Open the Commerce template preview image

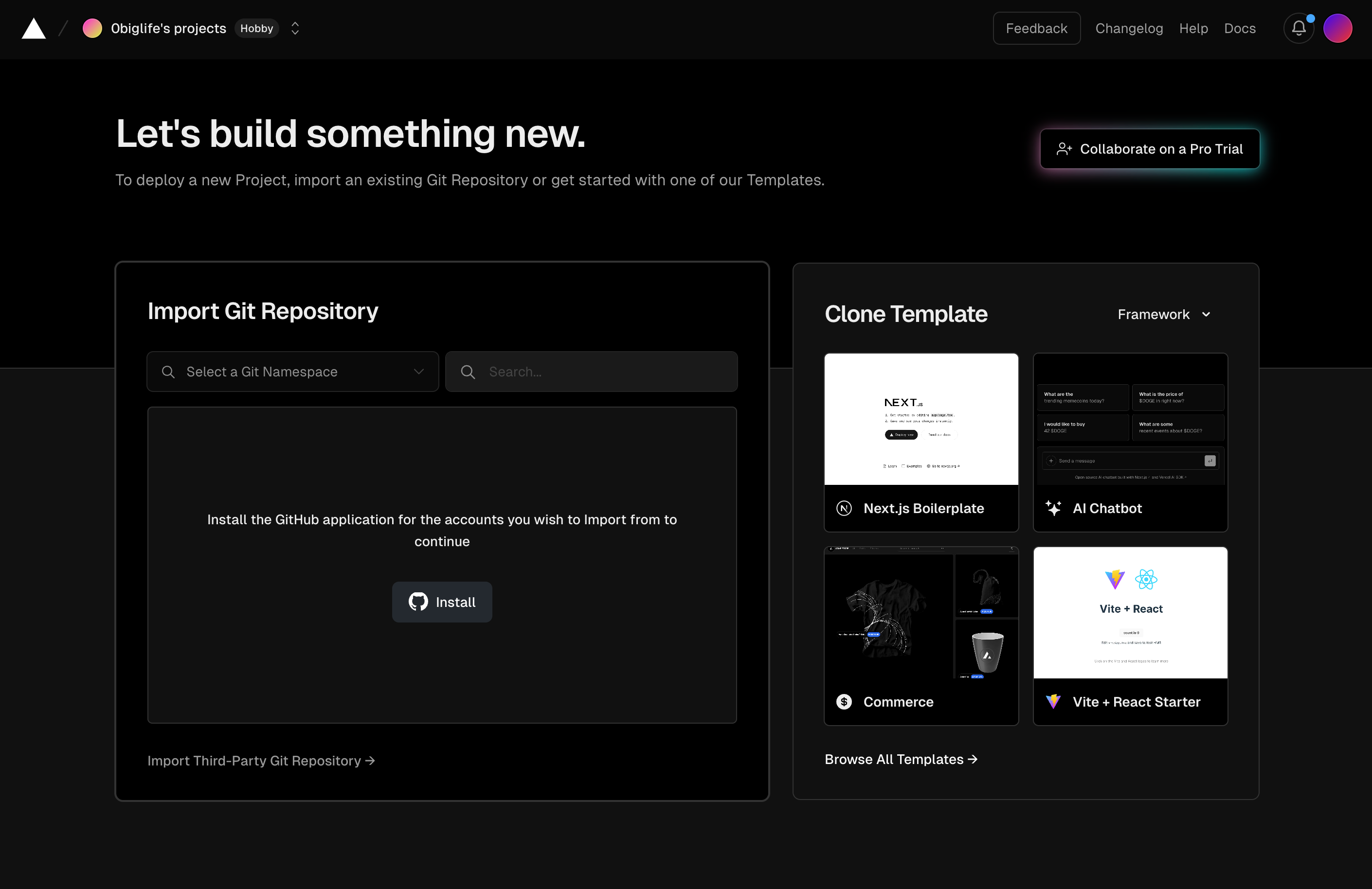point(921,613)
